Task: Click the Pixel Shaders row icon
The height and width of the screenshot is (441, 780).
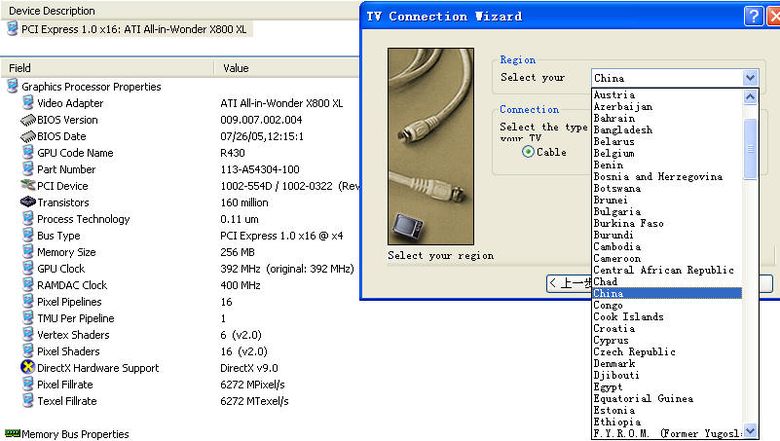Action: click(28, 351)
